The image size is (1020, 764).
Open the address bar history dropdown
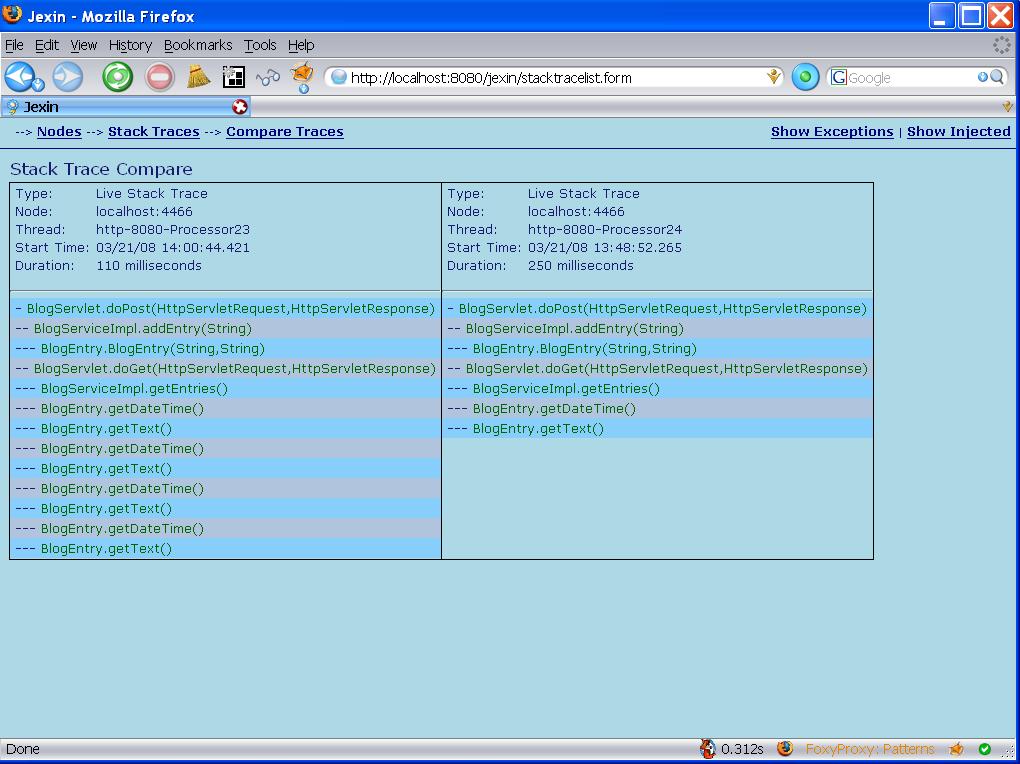point(773,77)
